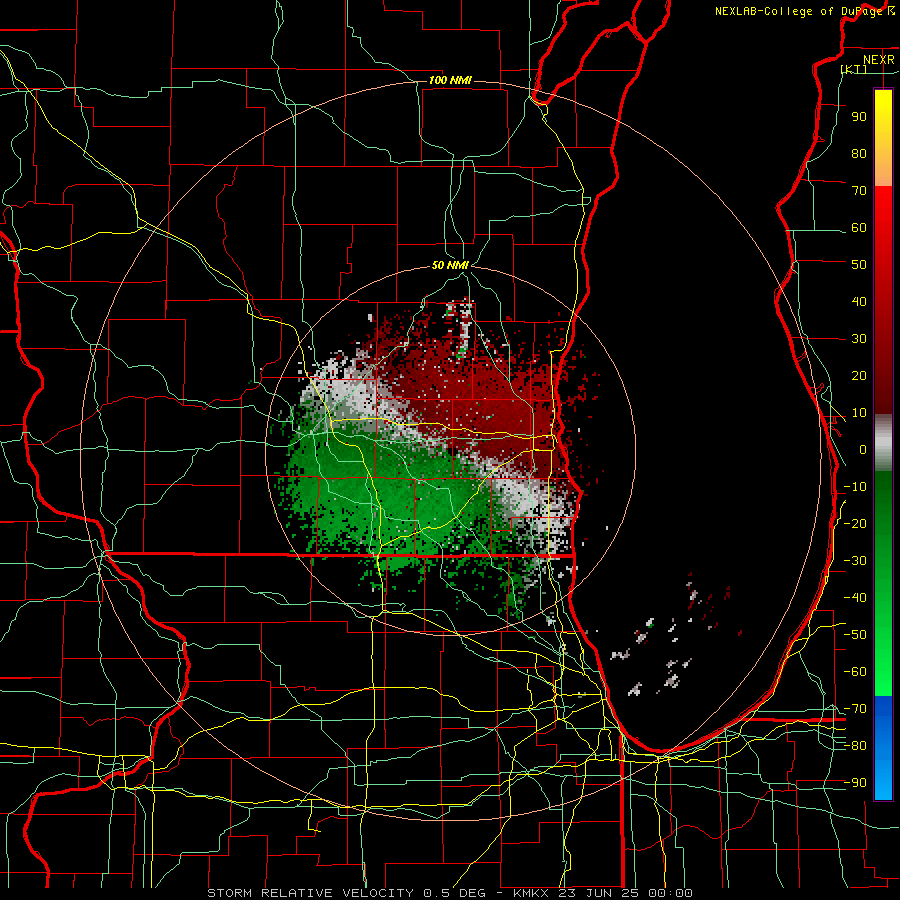
Task: Click the '70' label on velocity scale
Action: (859, 191)
